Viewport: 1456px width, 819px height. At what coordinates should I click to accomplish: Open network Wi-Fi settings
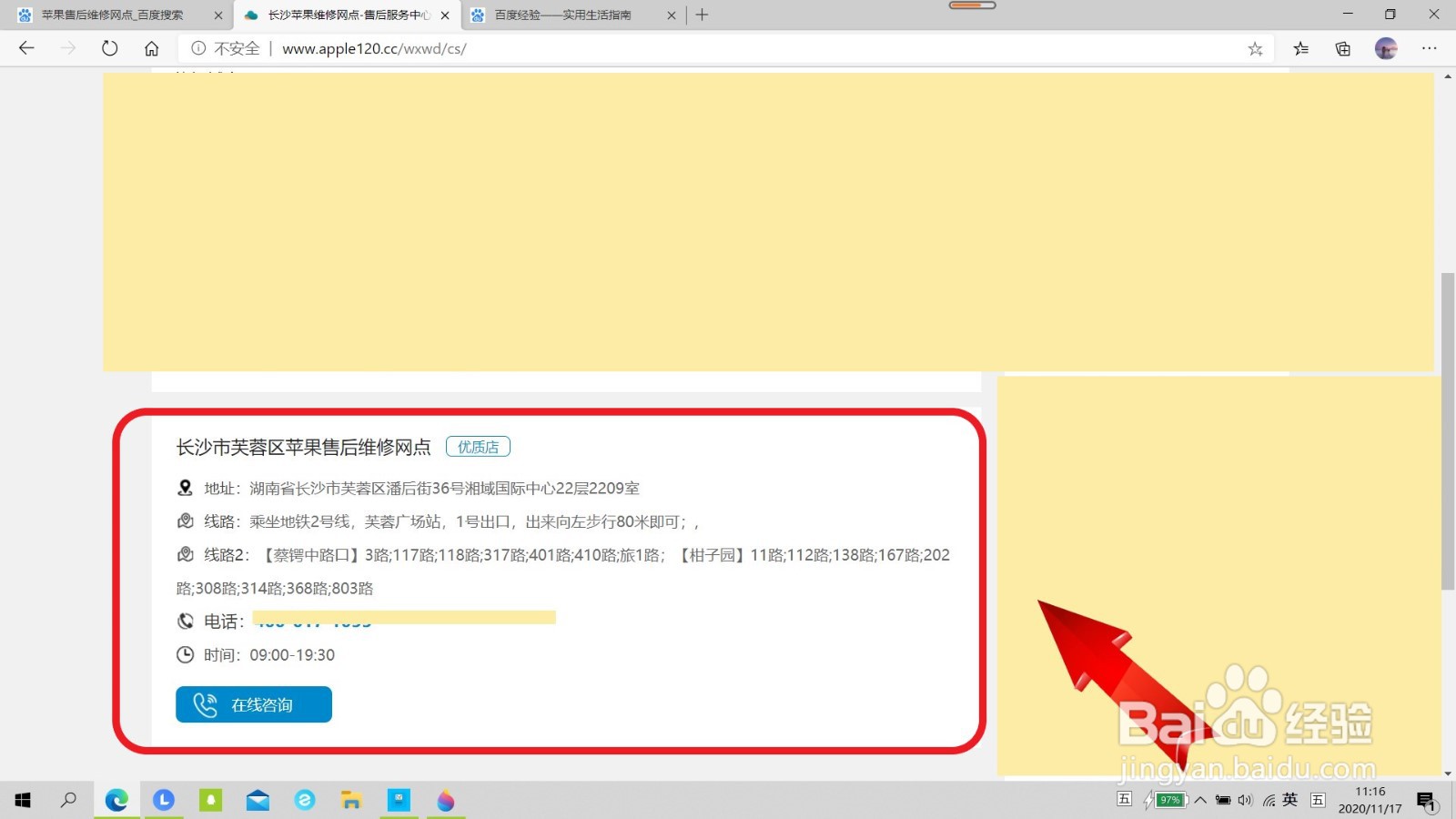[1269, 800]
